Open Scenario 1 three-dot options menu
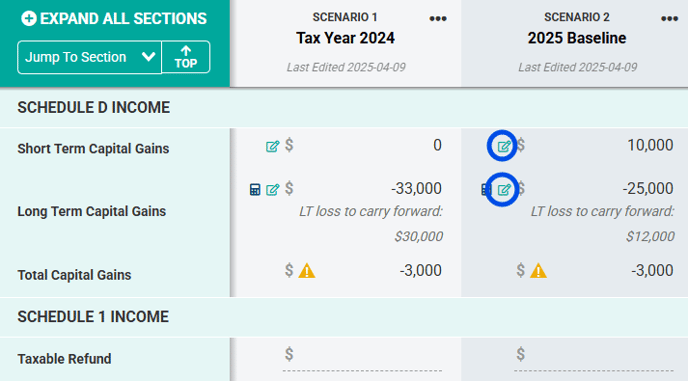688x381 pixels. [x=438, y=18]
